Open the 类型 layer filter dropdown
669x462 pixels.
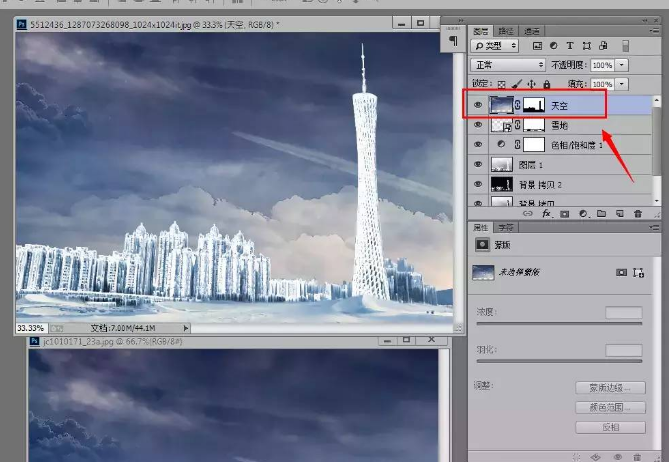point(495,46)
